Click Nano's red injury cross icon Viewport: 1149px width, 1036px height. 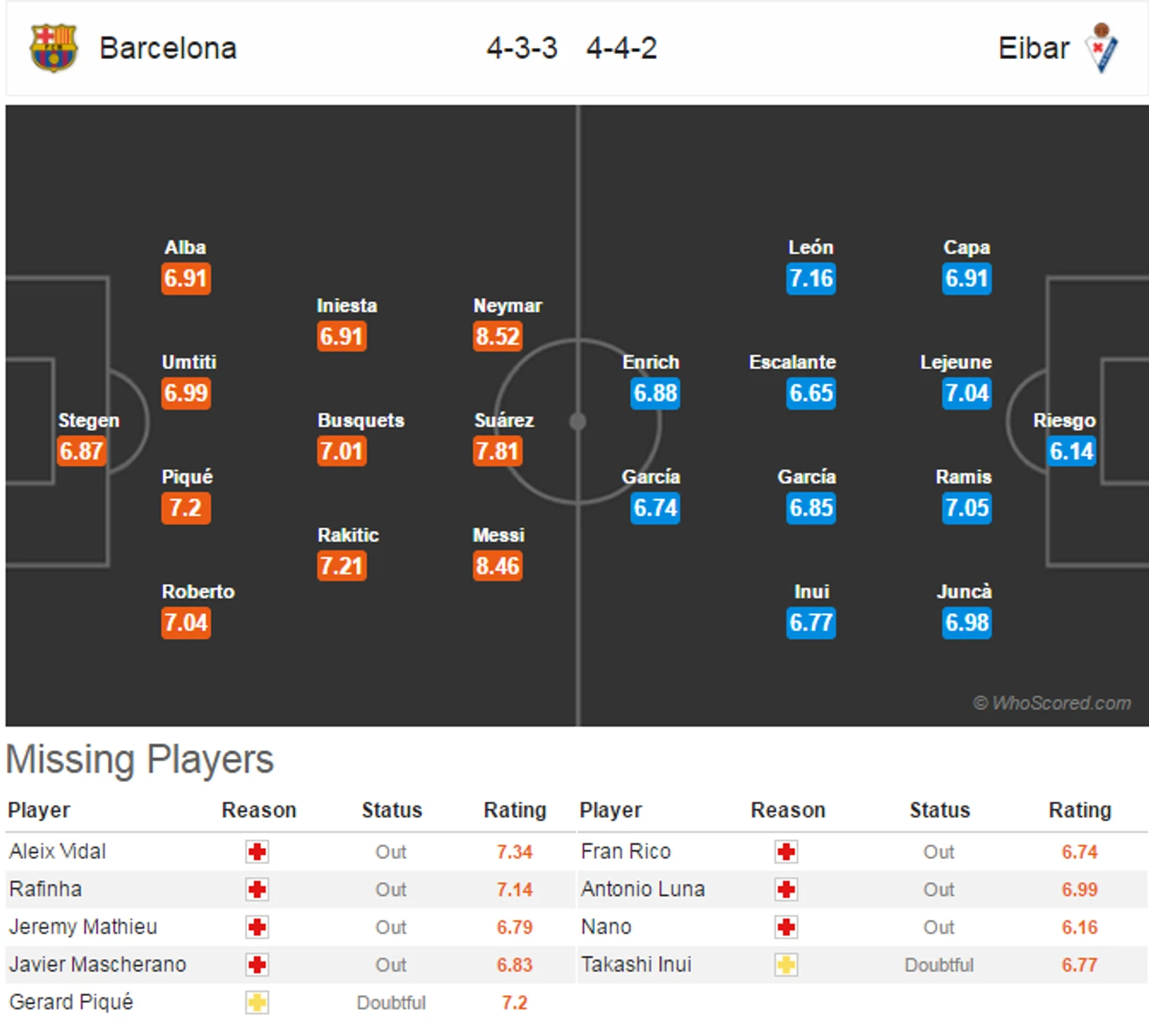785,927
